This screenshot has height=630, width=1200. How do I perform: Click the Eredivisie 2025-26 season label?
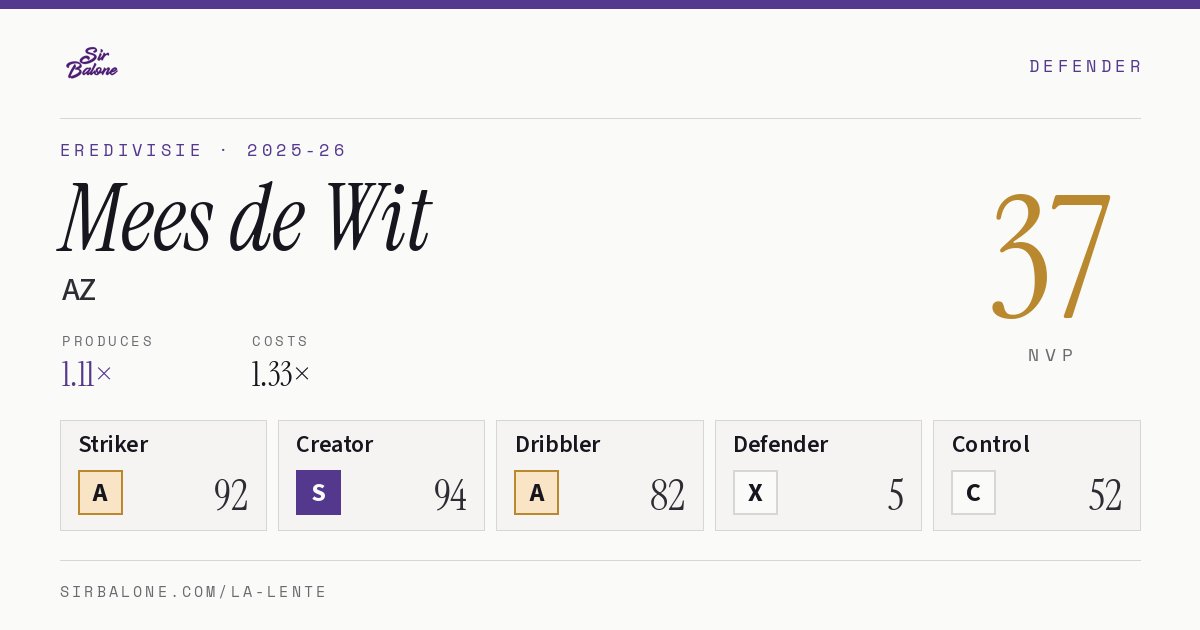pos(204,150)
